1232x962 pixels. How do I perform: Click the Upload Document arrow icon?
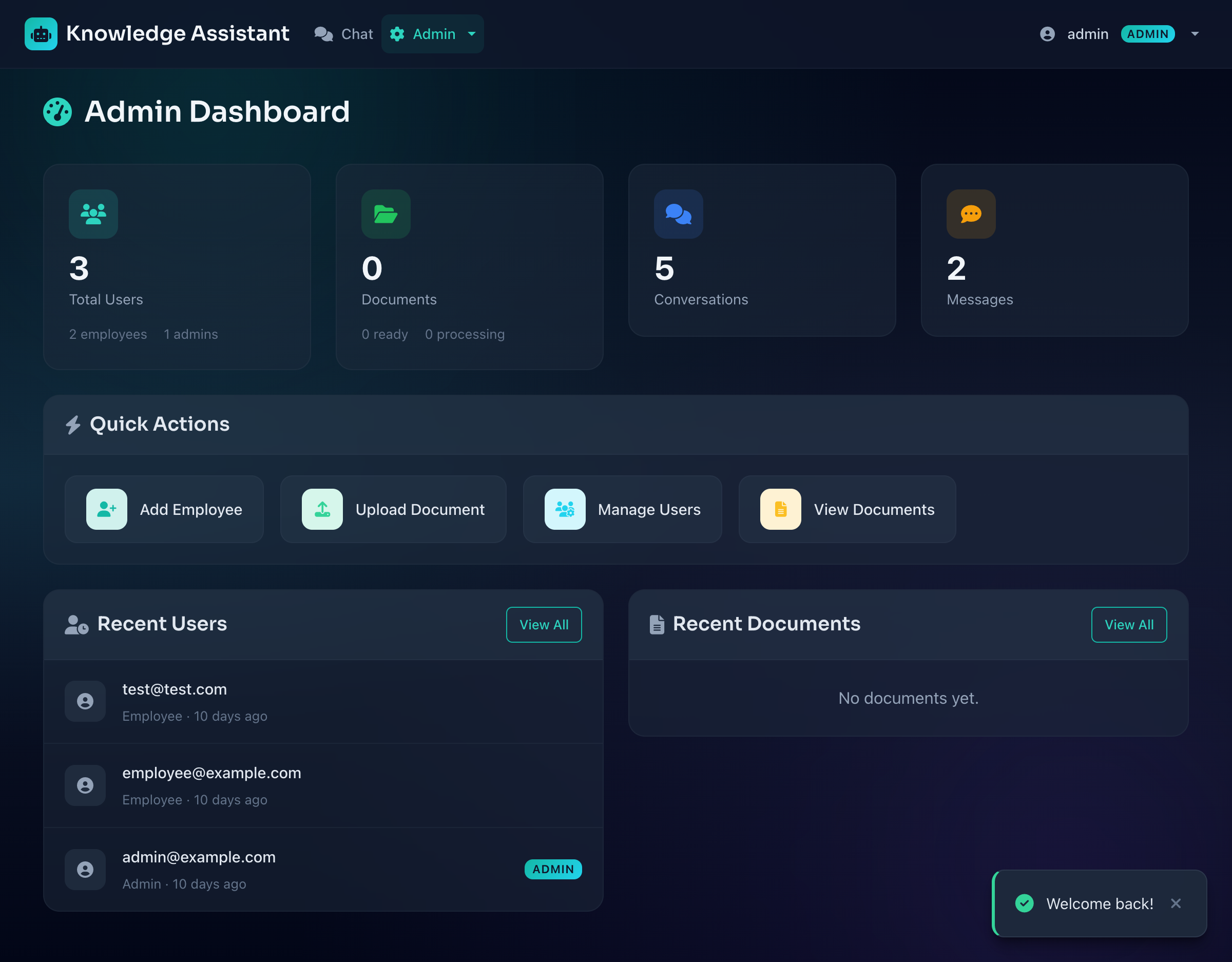[x=322, y=510]
